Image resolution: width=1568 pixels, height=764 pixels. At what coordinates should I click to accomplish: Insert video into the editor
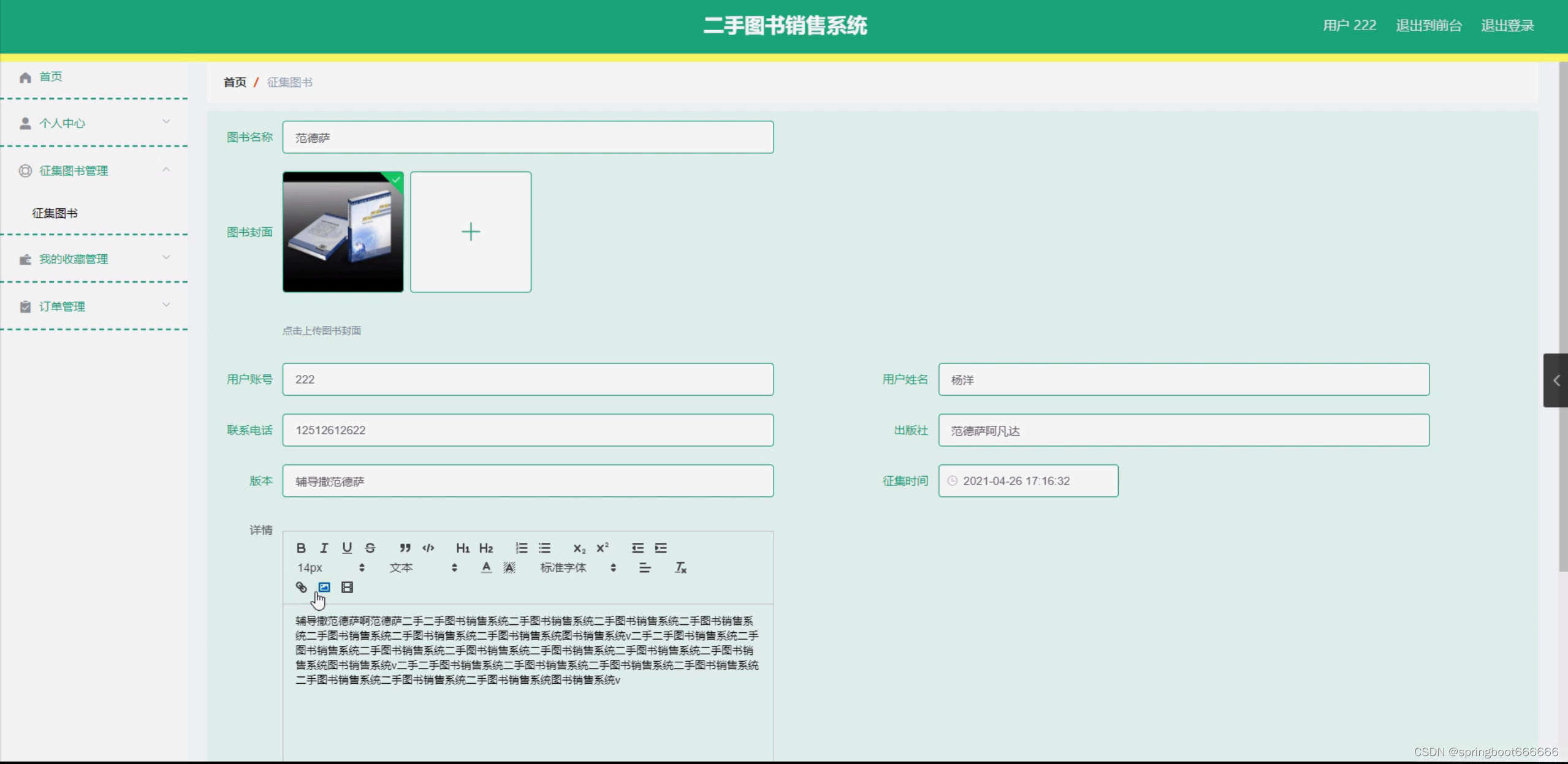pos(347,587)
